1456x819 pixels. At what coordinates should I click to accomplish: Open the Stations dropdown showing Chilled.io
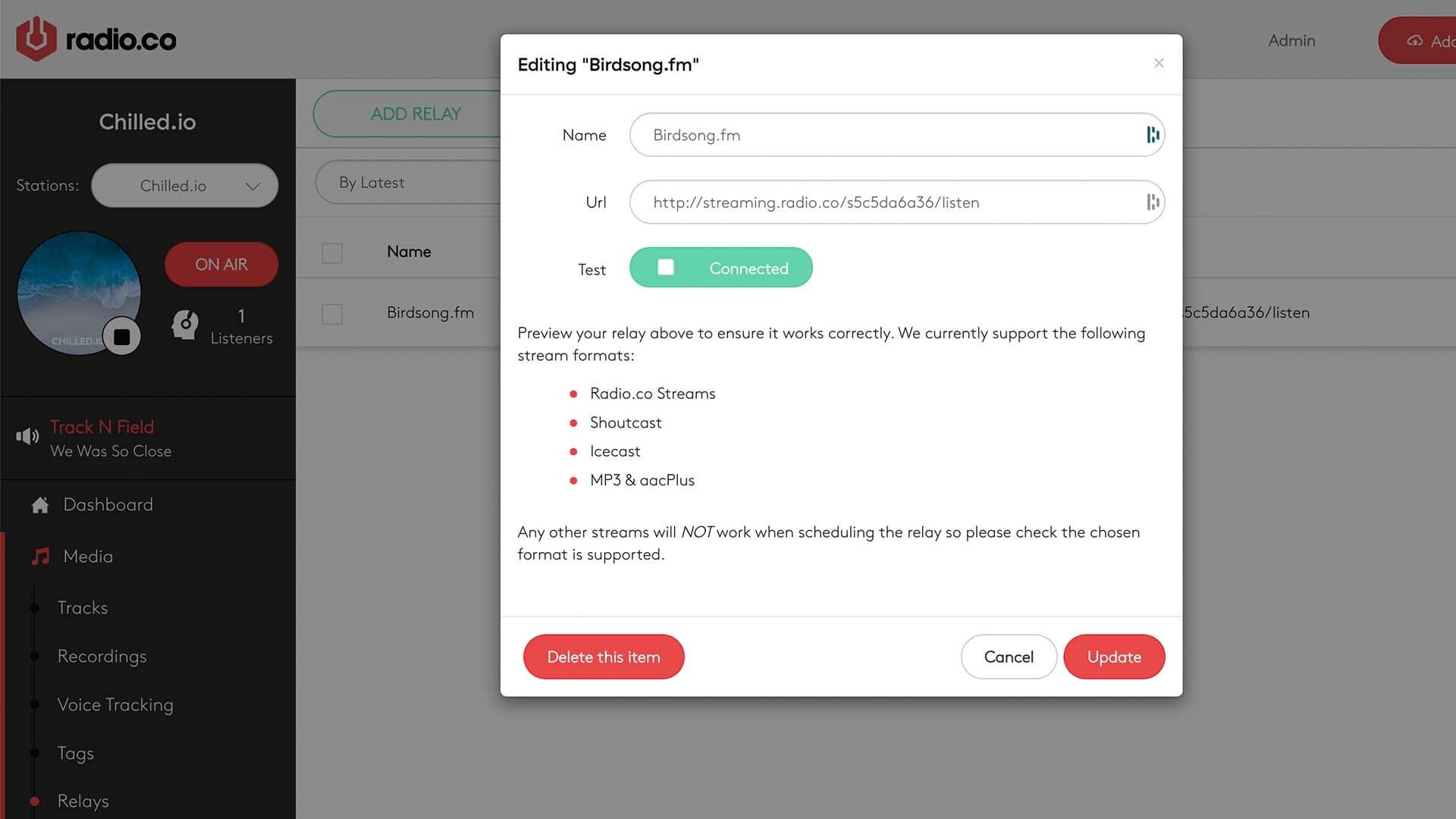pos(184,186)
